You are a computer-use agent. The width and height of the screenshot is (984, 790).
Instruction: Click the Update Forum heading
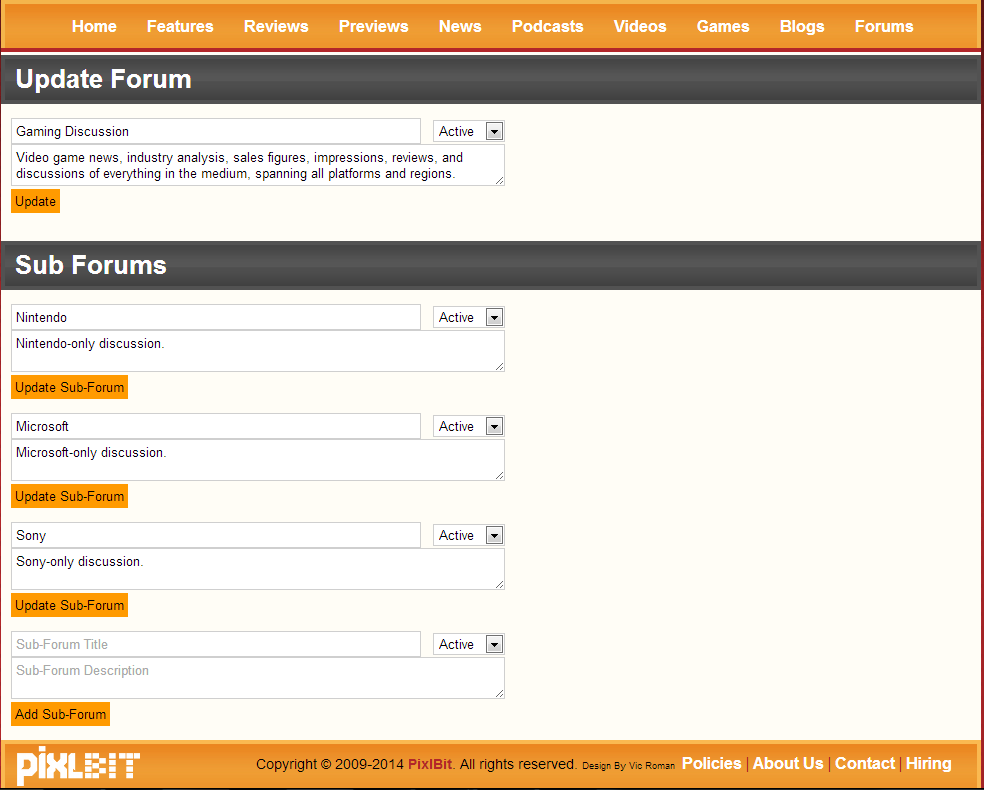(x=104, y=79)
